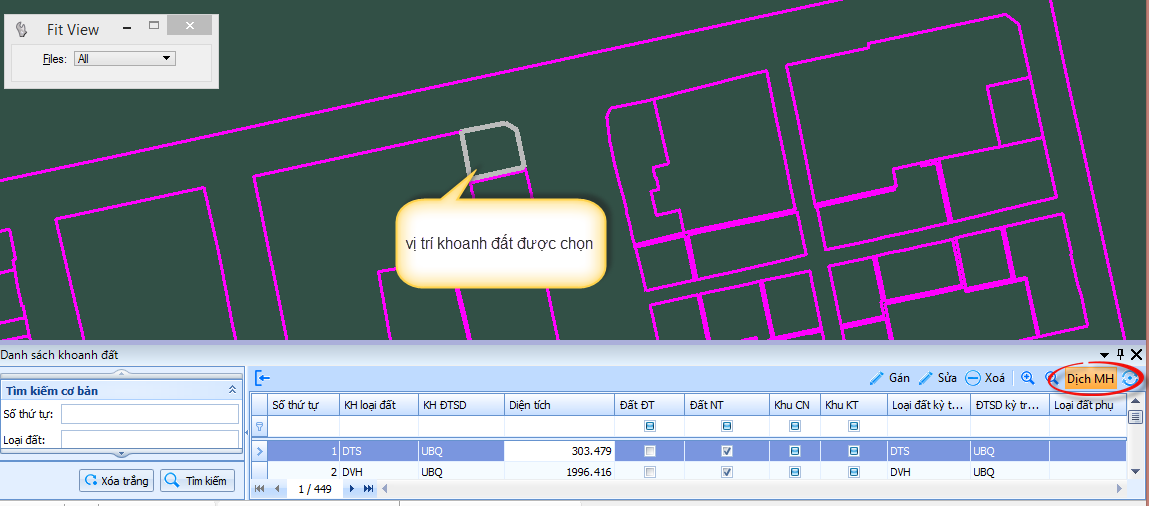Click the Tìm kiếm search button
Screen dimensions: 1149x506
pos(197,481)
